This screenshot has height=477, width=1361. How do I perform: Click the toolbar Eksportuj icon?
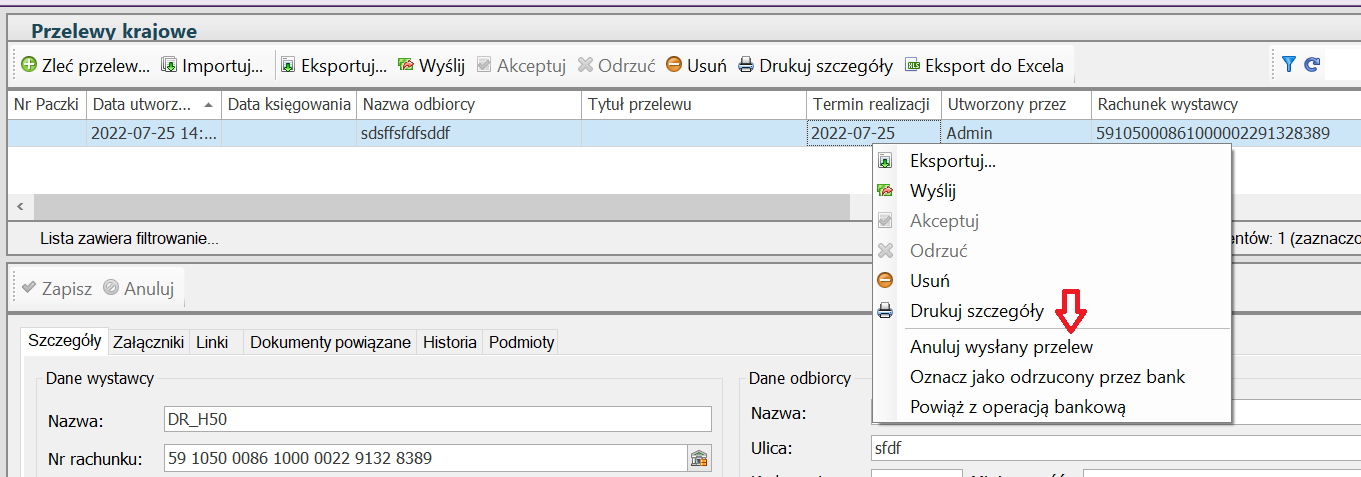point(289,65)
